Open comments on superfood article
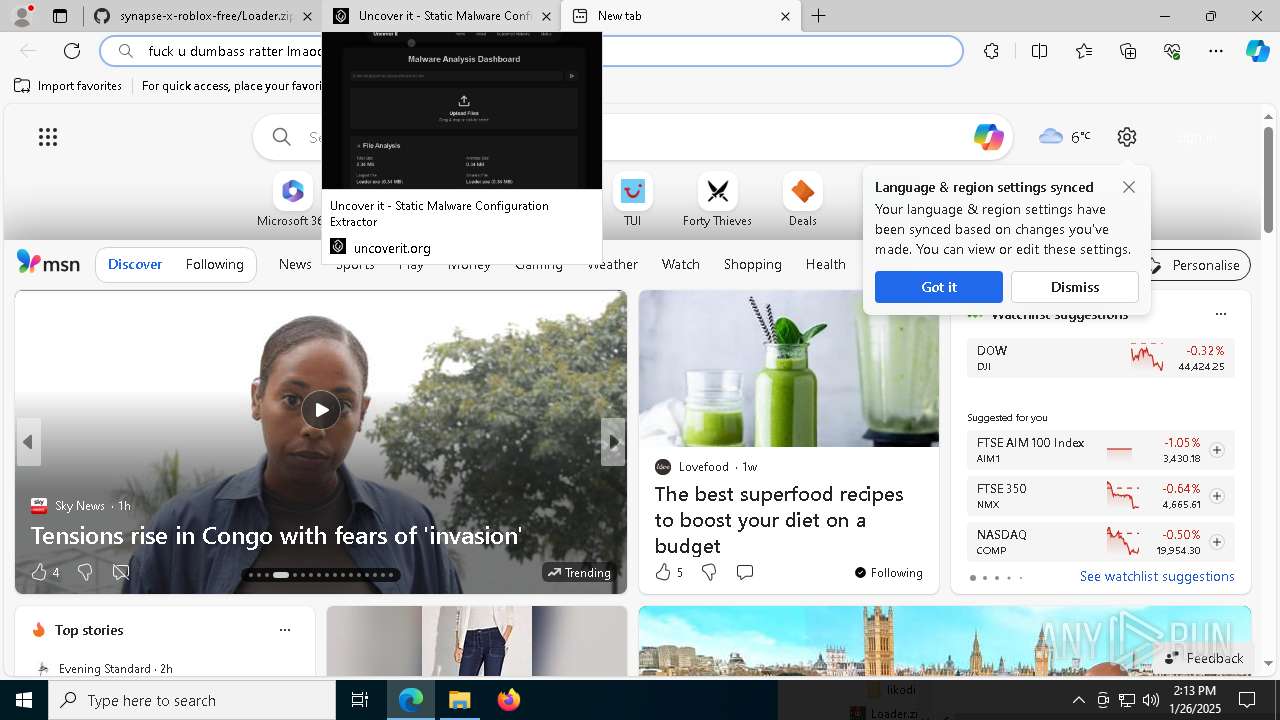The width and height of the screenshot is (1280, 720). click(x=745, y=572)
